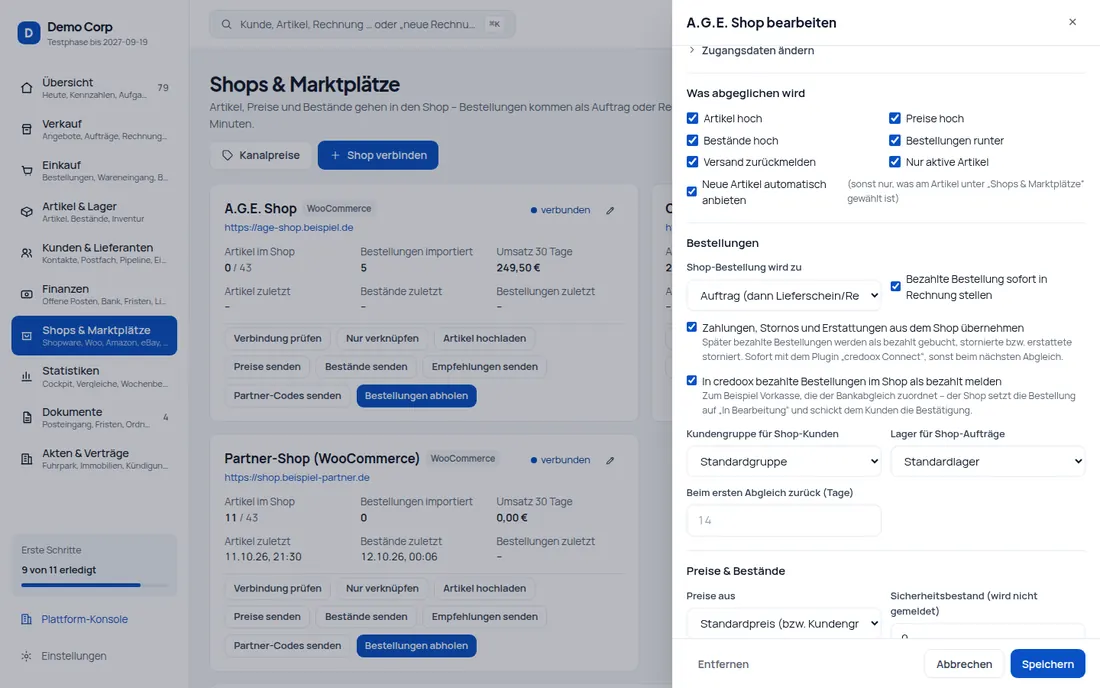1100x688 pixels.
Task: Toggle Bezahlte Bestellung sofort in Rechnung stellen
Action: (x=896, y=286)
